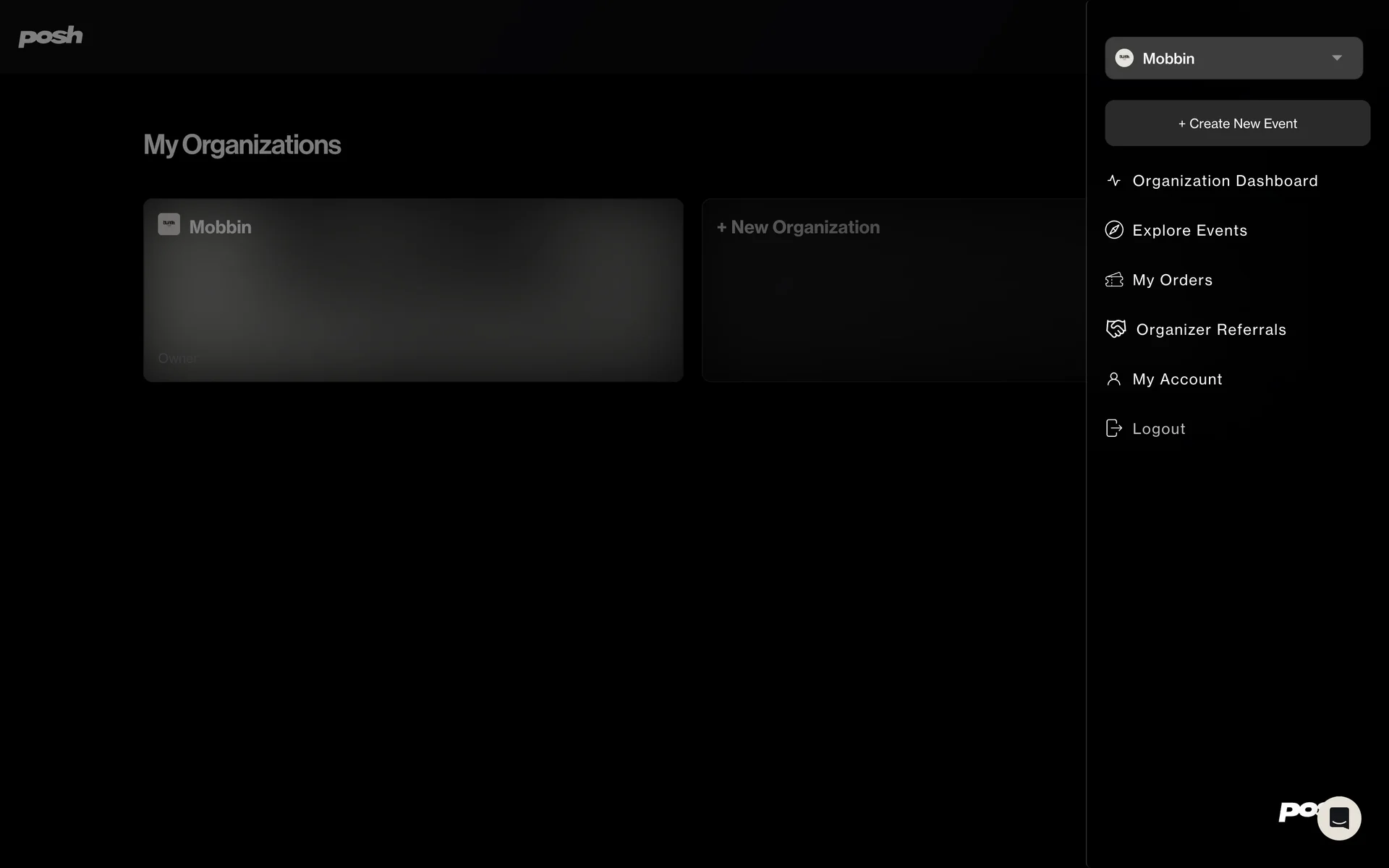Open the chat support bubble
This screenshot has width=1389, height=868.
coord(1338,818)
